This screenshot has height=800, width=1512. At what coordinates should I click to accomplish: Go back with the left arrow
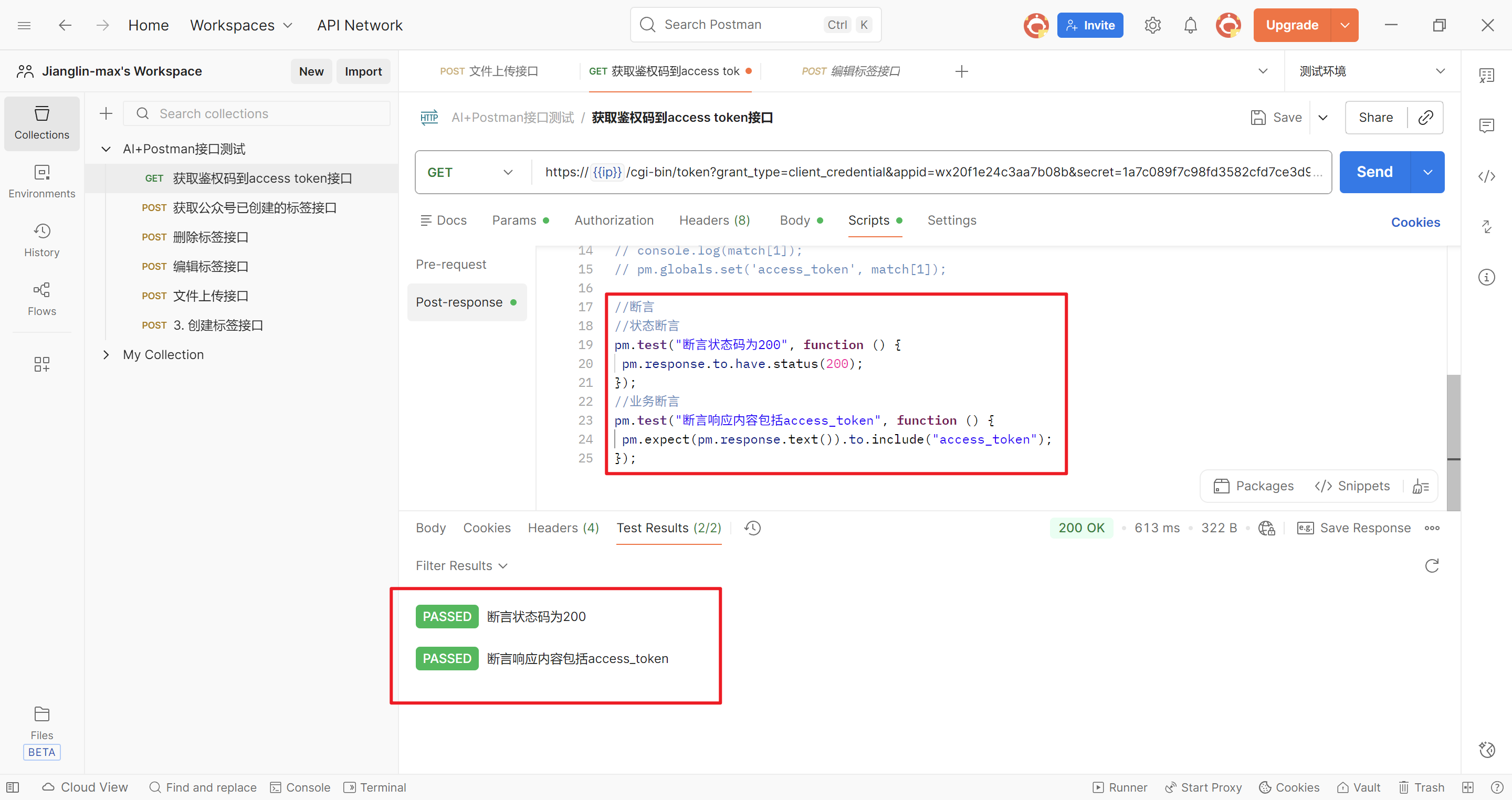65,25
